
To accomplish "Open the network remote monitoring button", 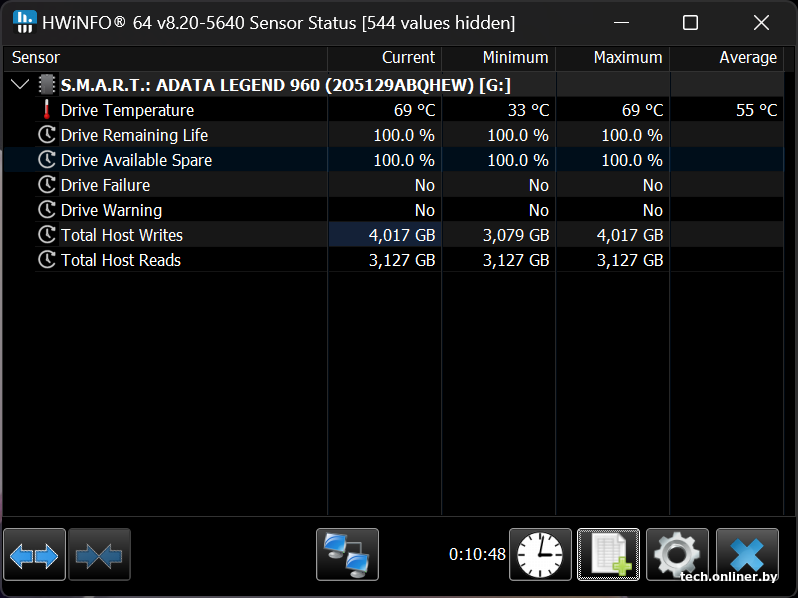I will click(348, 555).
